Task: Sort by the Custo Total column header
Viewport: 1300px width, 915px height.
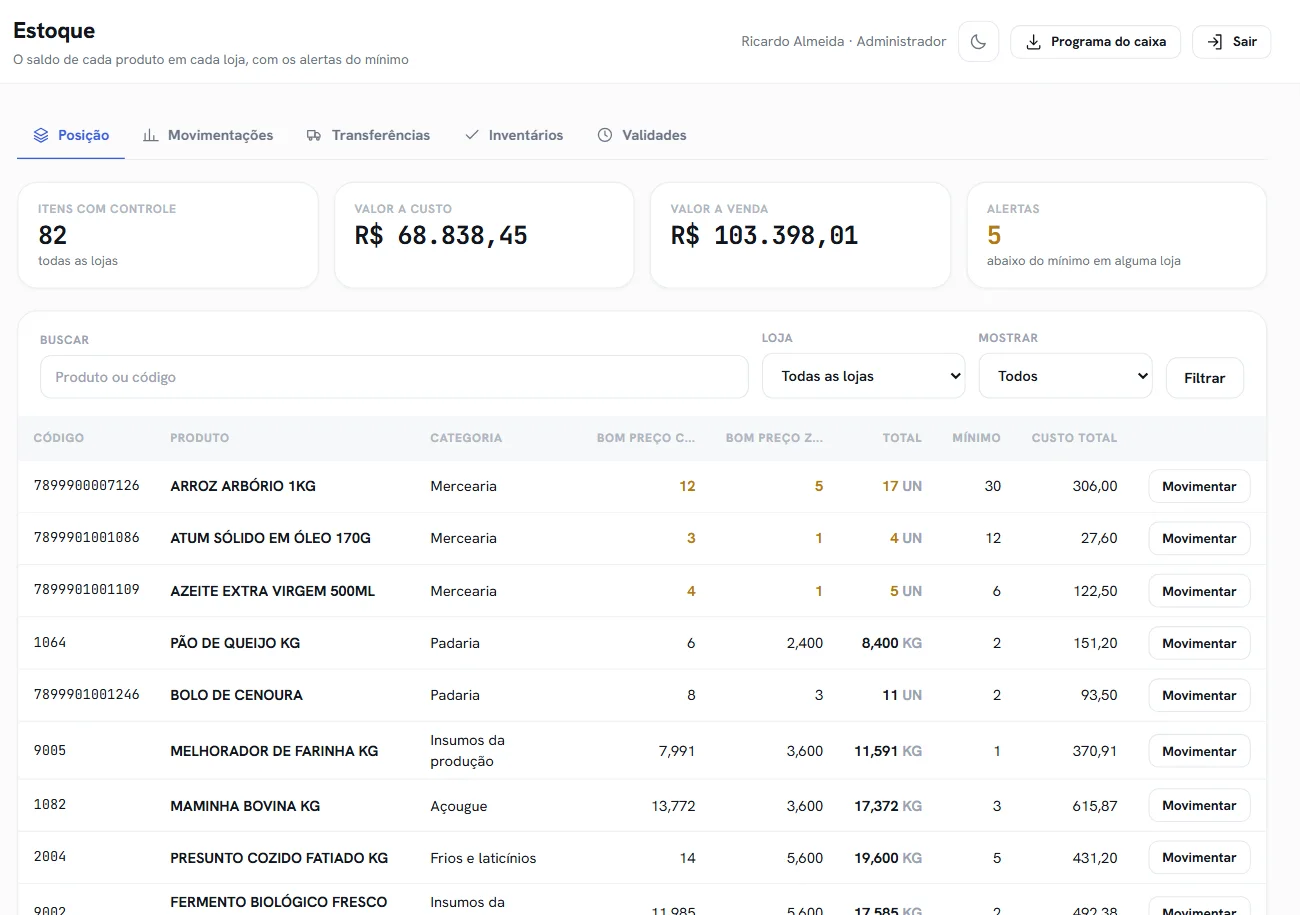Action: [1074, 438]
